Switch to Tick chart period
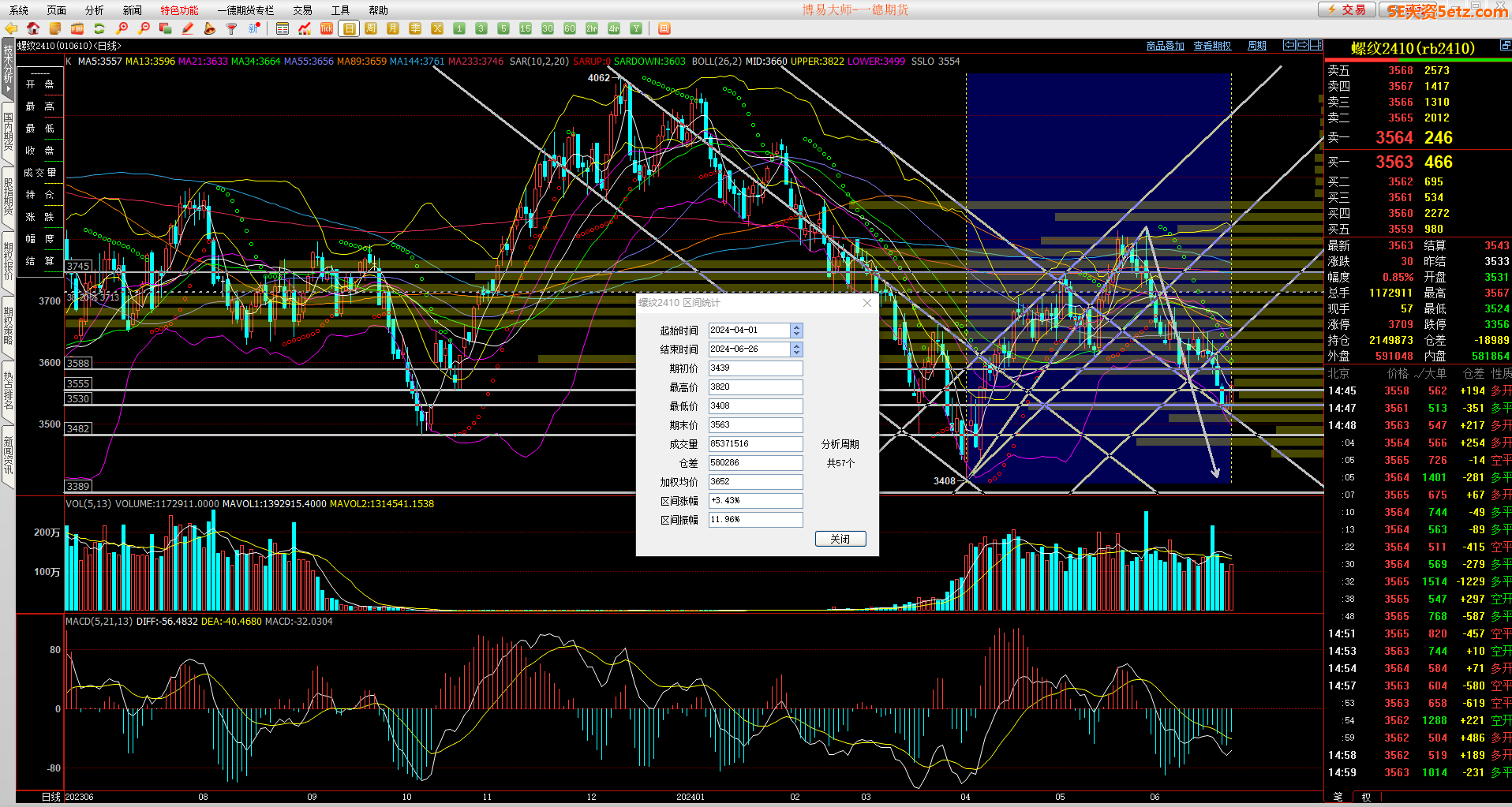The height and width of the screenshot is (807, 1512). 327,28
